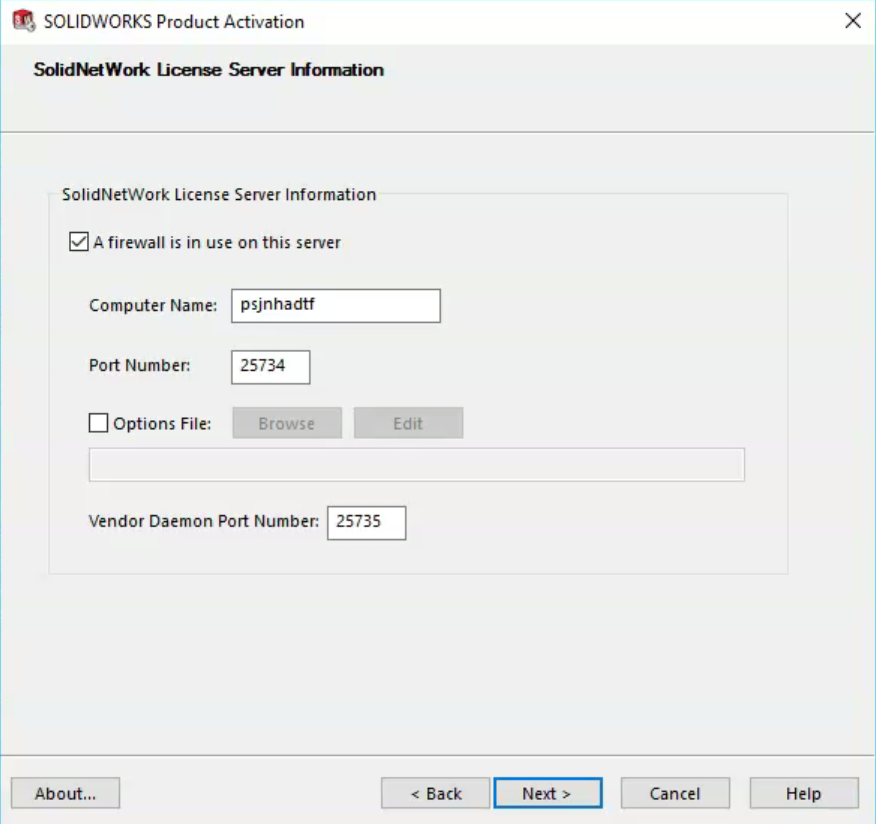The image size is (876, 824).
Task: Click the SOLIDWORKS icon in the title bar
Action: click(23, 21)
